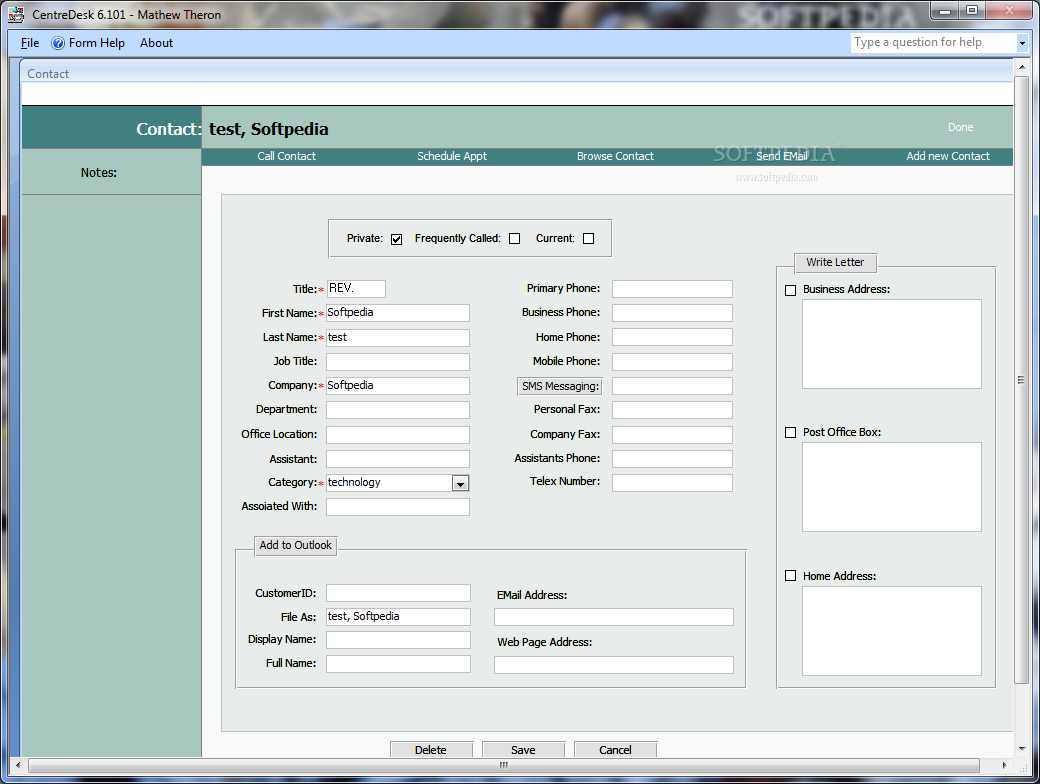
Task: Select Send EMail action
Action: pos(782,157)
